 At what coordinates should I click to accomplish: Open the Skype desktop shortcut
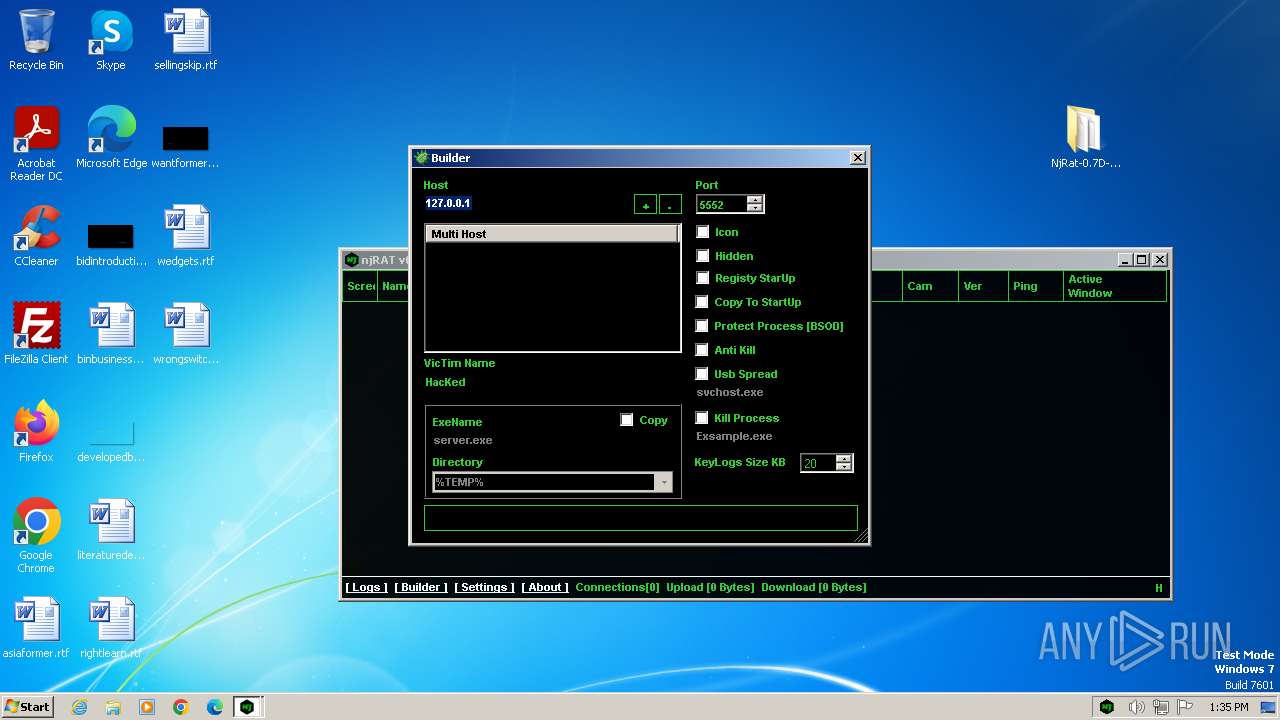[110, 40]
